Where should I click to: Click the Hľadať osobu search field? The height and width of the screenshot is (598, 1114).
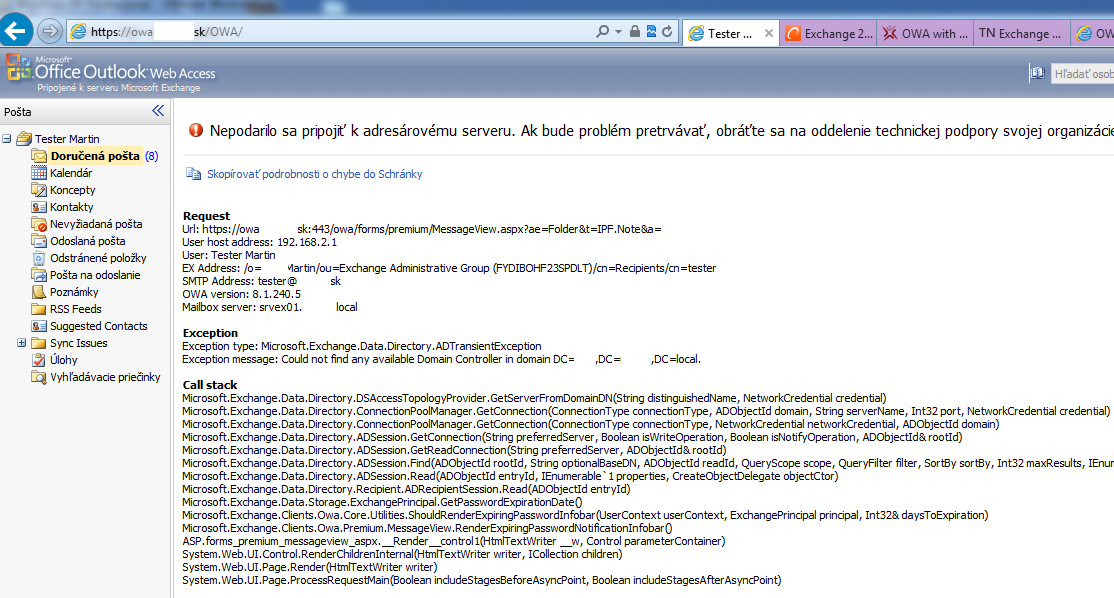tap(1082, 74)
